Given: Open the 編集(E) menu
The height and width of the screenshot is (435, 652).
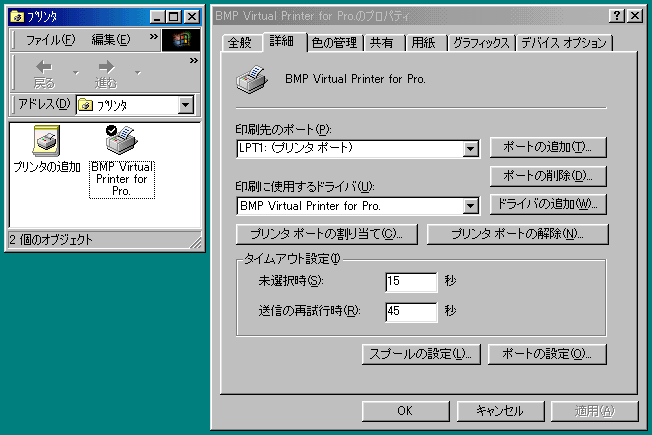Looking at the screenshot, I should (111, 40).
